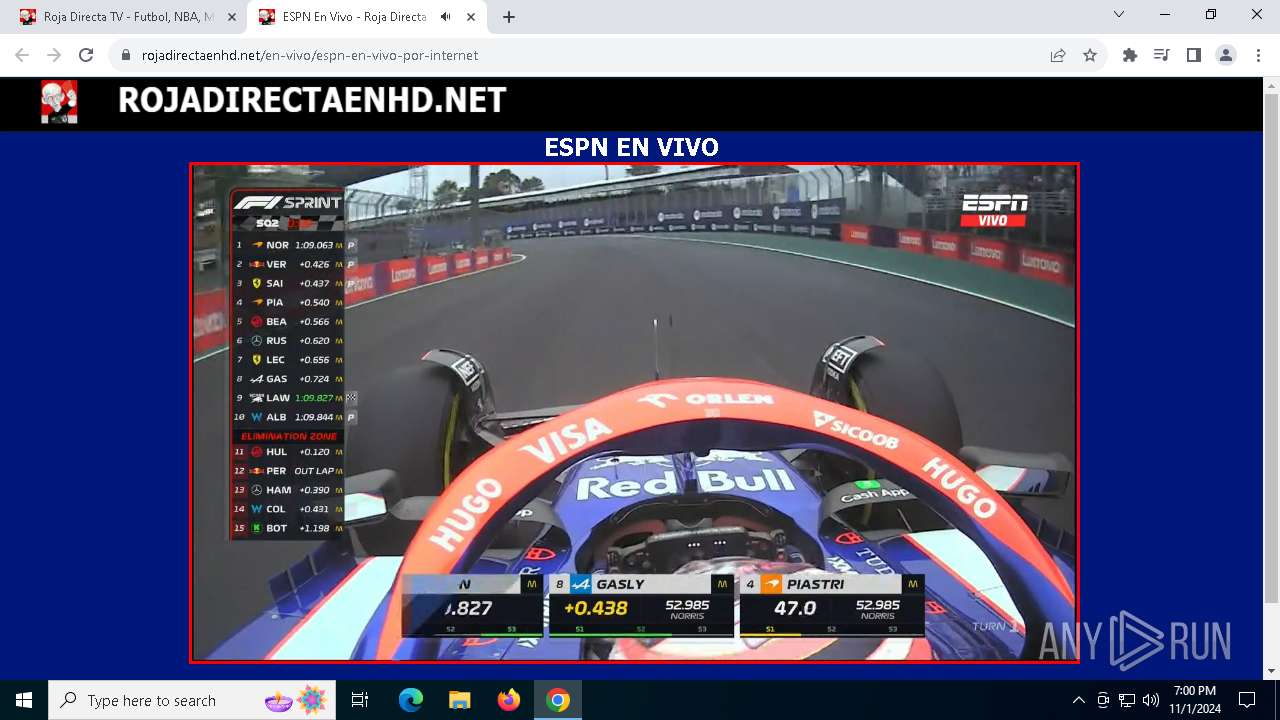Open the Extensions puzzle icon
Screen dimensions: 1280x720
pos(1130,56)
